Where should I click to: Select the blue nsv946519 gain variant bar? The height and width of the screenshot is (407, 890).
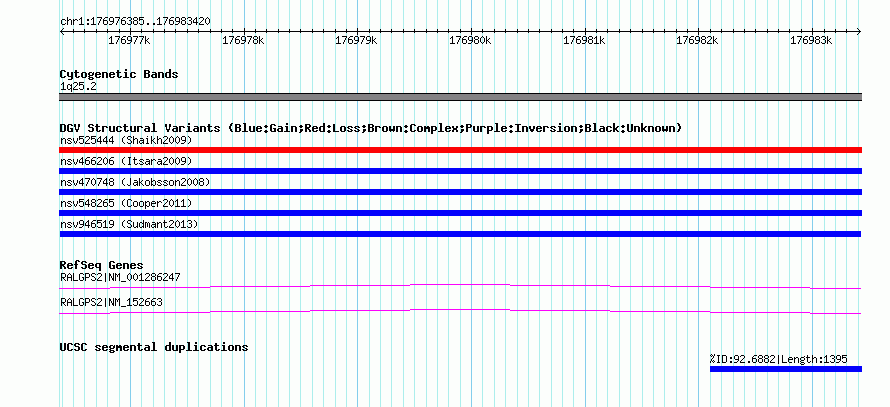(x=460, y=234)
